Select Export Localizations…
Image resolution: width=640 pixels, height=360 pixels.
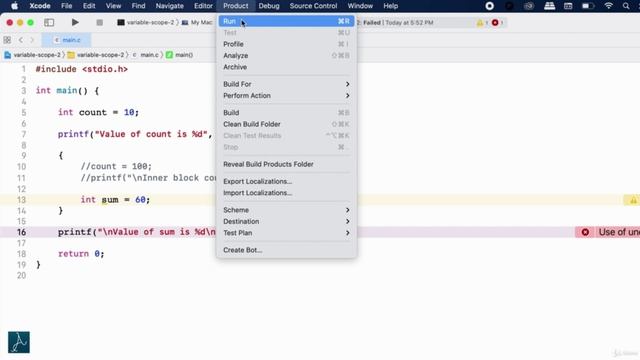pyautogui.click(x=286, y=181)
